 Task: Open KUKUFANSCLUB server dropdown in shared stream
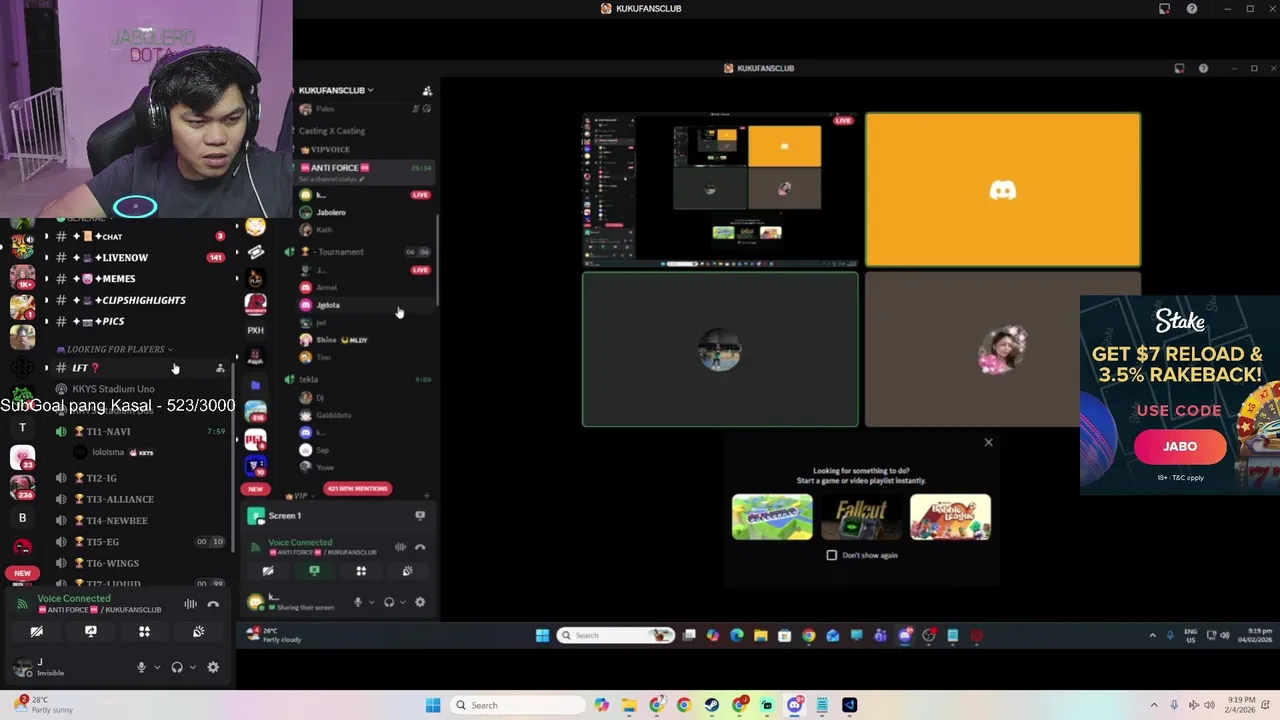click(336, 90)
